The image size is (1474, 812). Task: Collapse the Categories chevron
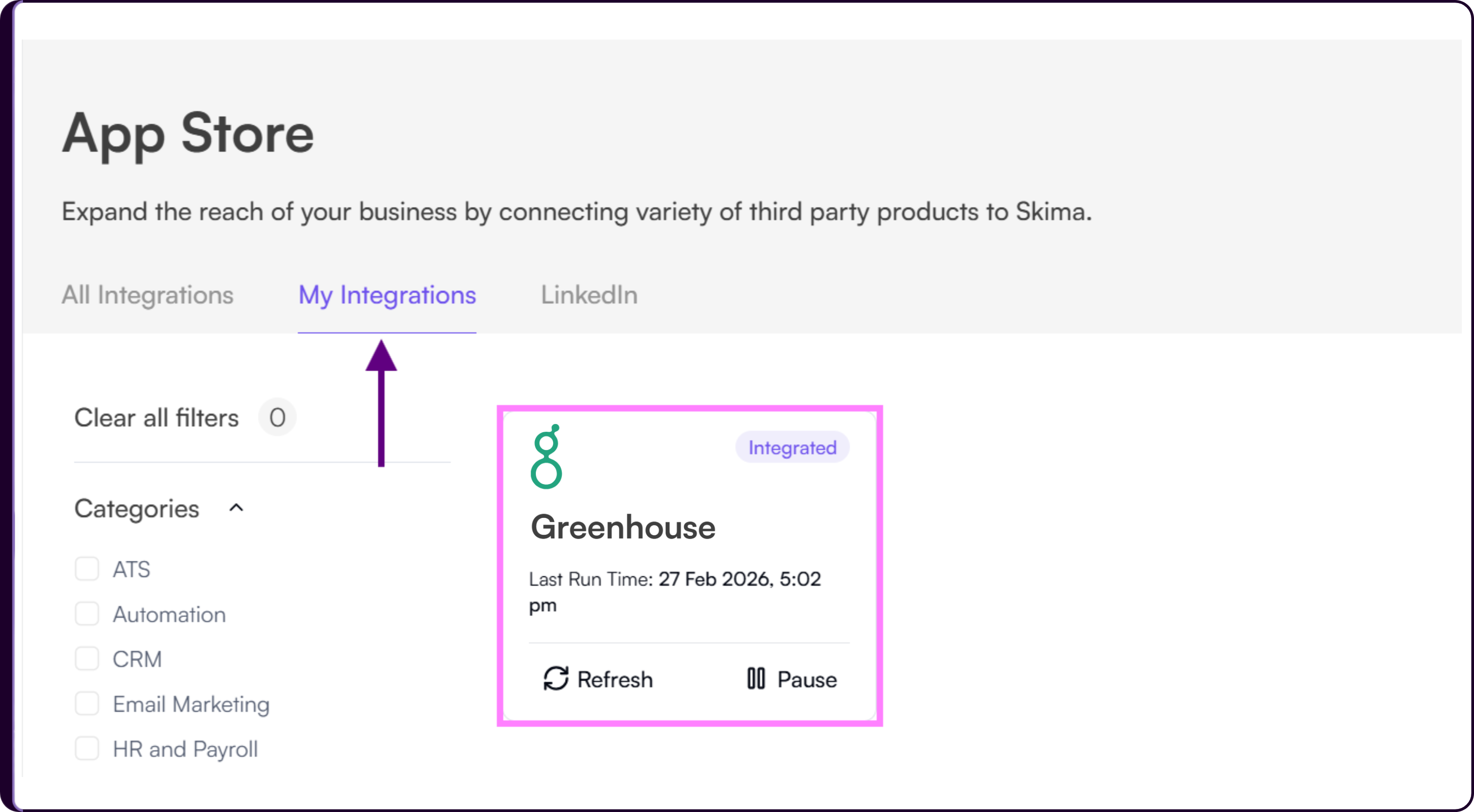(x=236, y=508)
